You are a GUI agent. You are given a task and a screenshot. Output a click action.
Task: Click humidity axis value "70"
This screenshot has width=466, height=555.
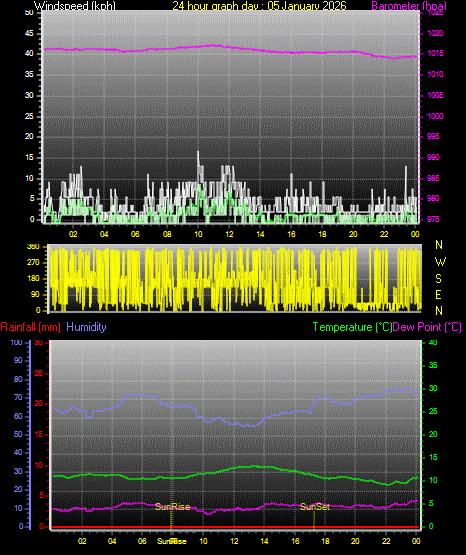(x=18, y=397)
